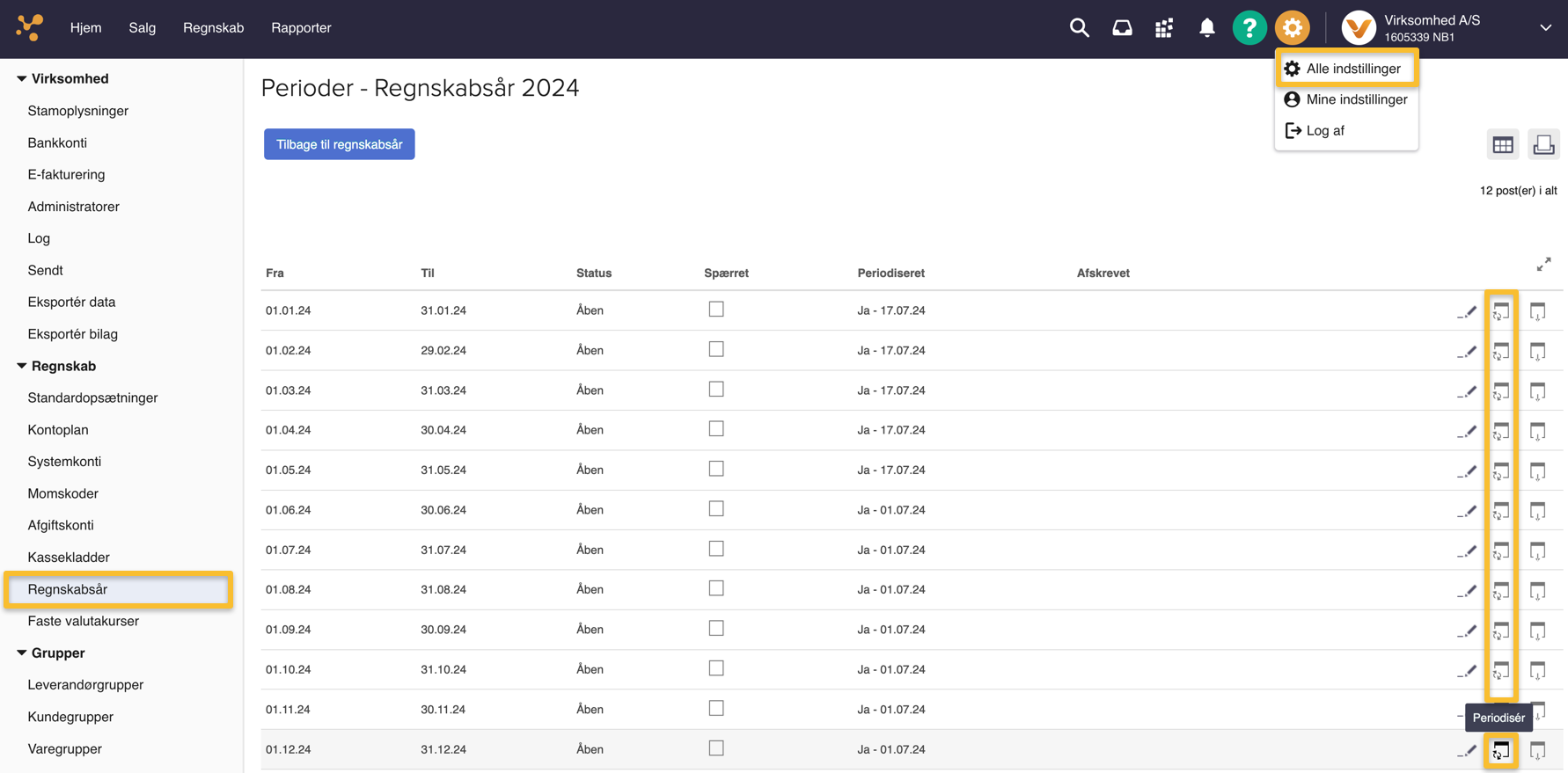Screen dimensions: 1568x773
Task: Collapse the Grupper sidebar section
Action: coord(22,653)
